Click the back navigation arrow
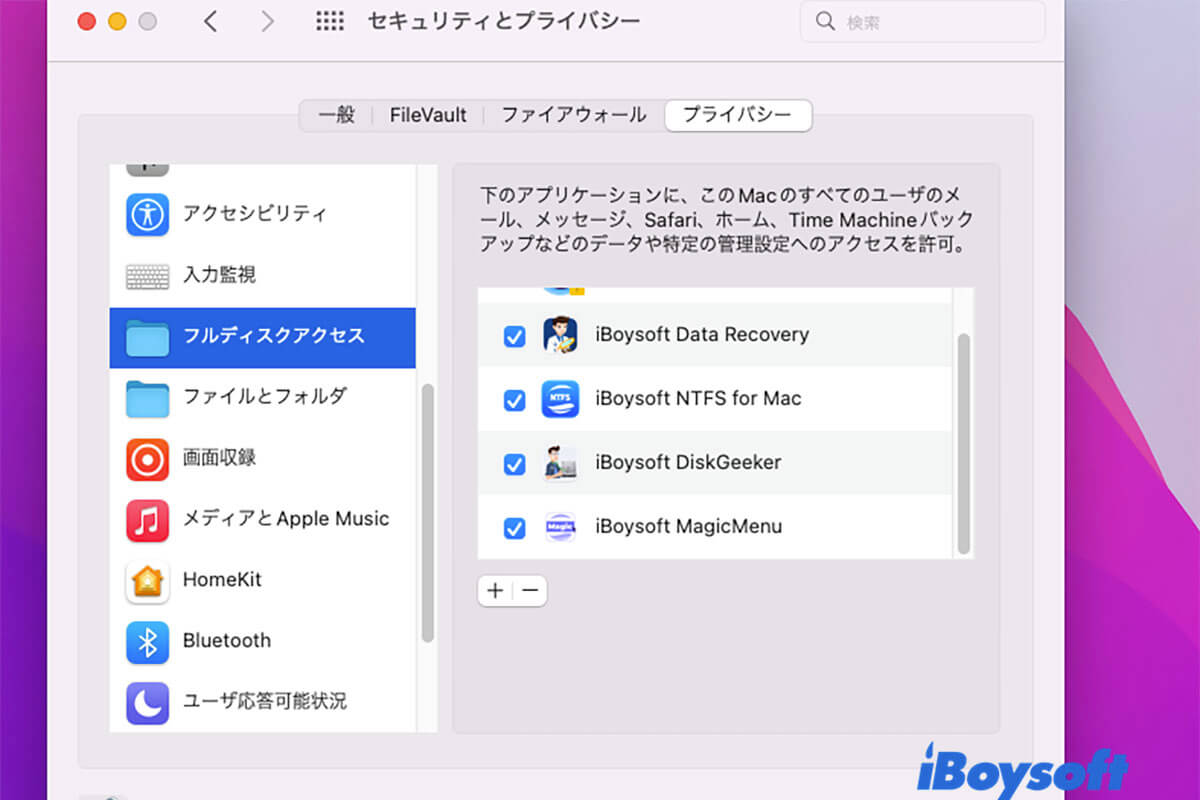Viewport: 1200px width, 800px height. 210,21
